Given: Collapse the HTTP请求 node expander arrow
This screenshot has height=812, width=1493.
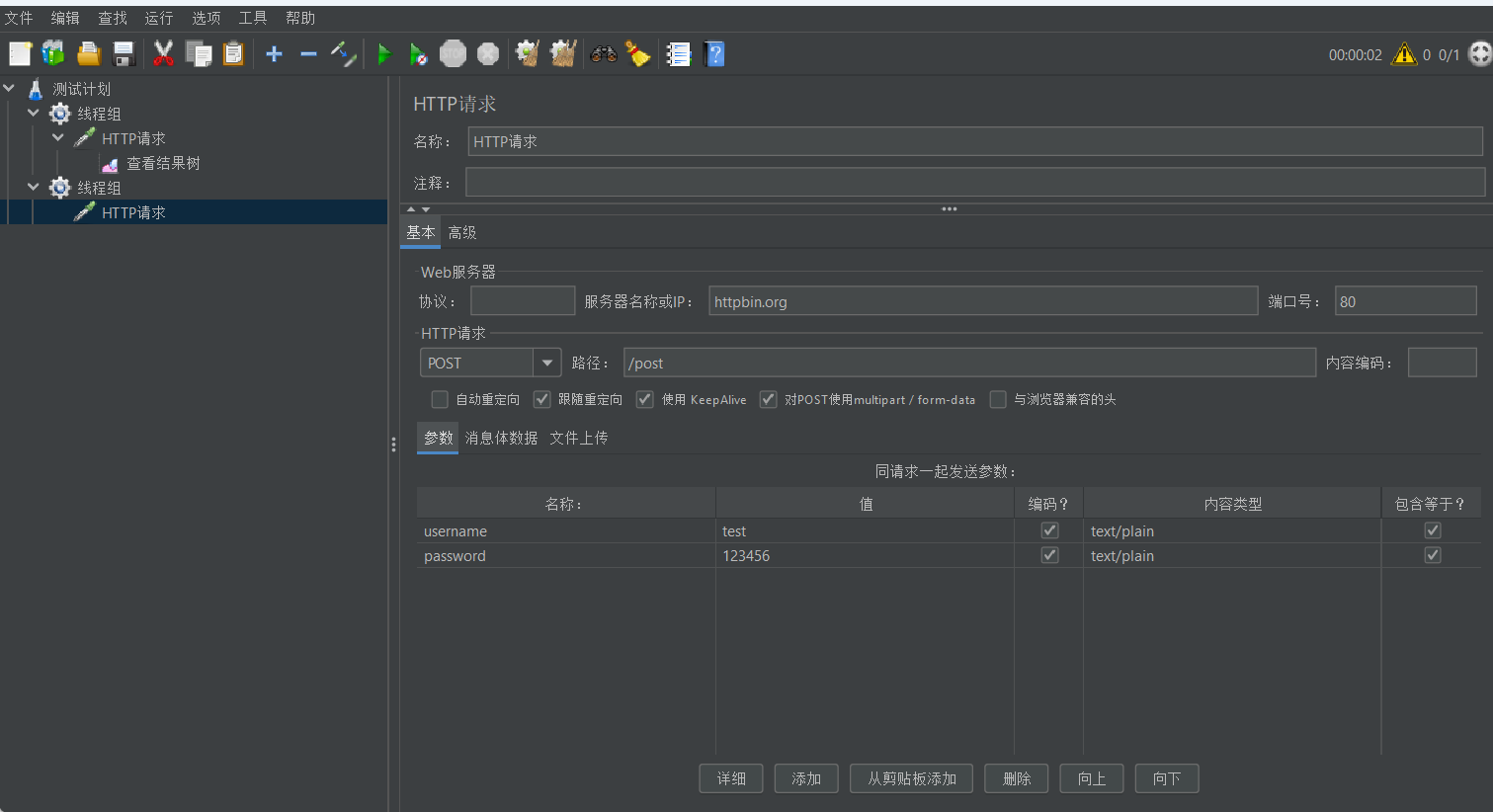Looking at the screenshot, I should (58, 137).
